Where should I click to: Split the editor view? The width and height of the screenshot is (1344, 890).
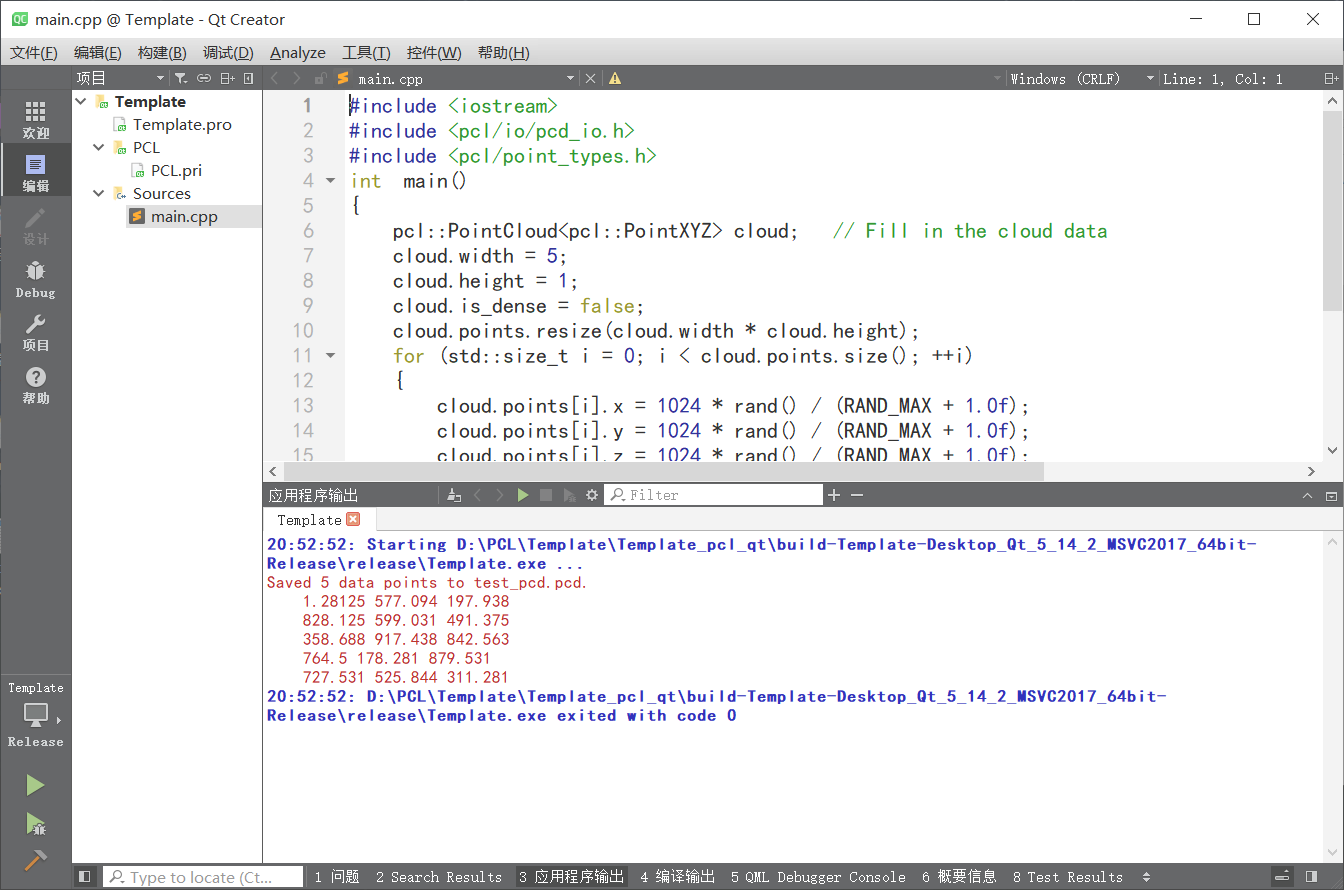1331,78
